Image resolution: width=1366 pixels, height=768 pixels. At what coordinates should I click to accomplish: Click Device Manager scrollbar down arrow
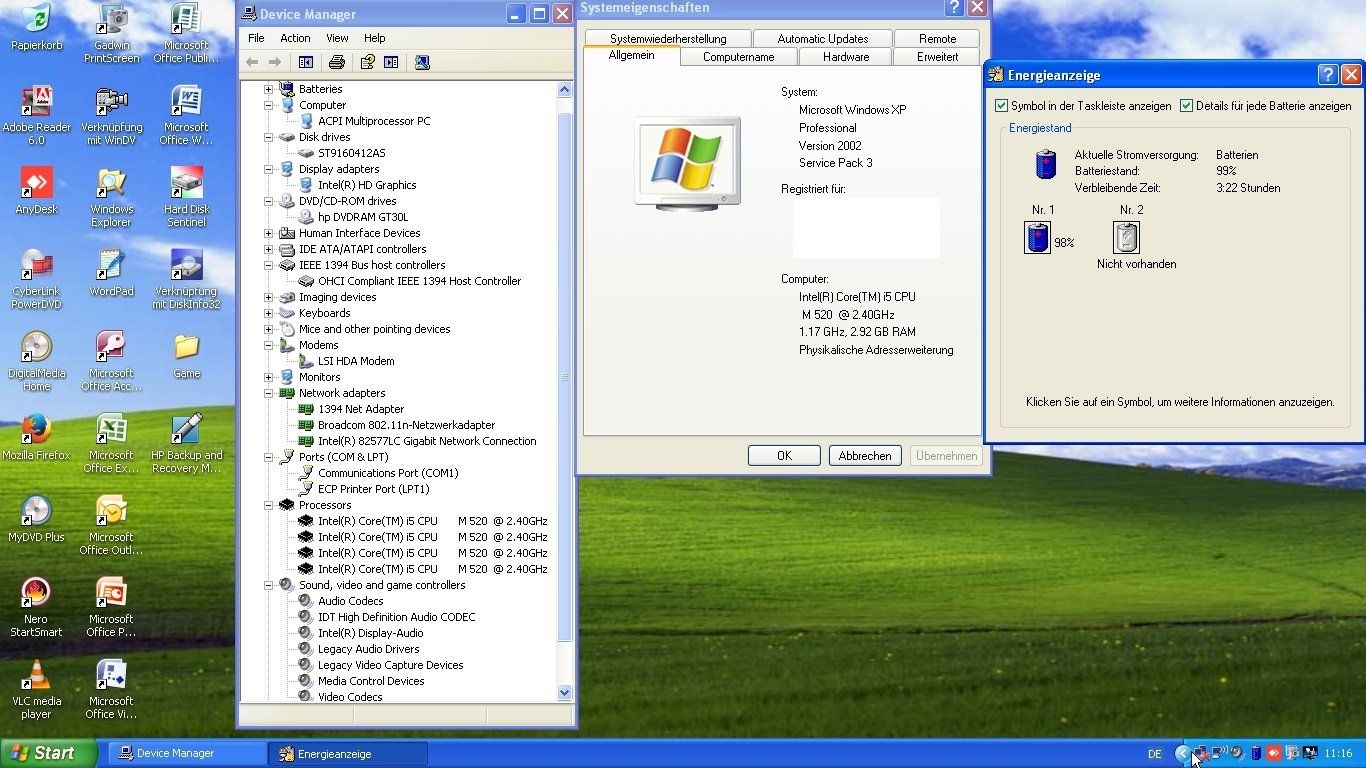click(x=564, y=692)
